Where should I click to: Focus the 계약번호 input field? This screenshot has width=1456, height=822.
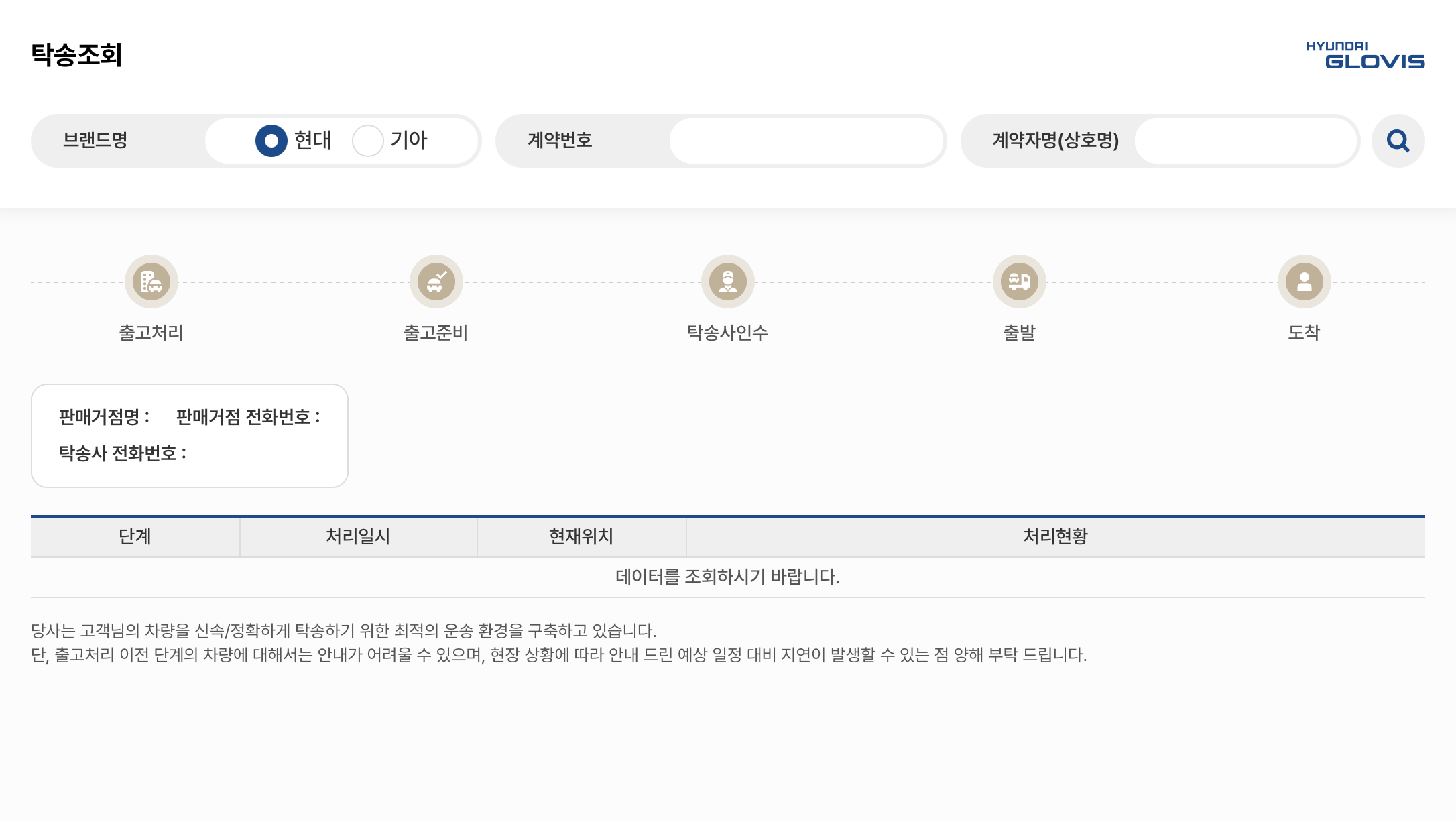tap(806, 141)
